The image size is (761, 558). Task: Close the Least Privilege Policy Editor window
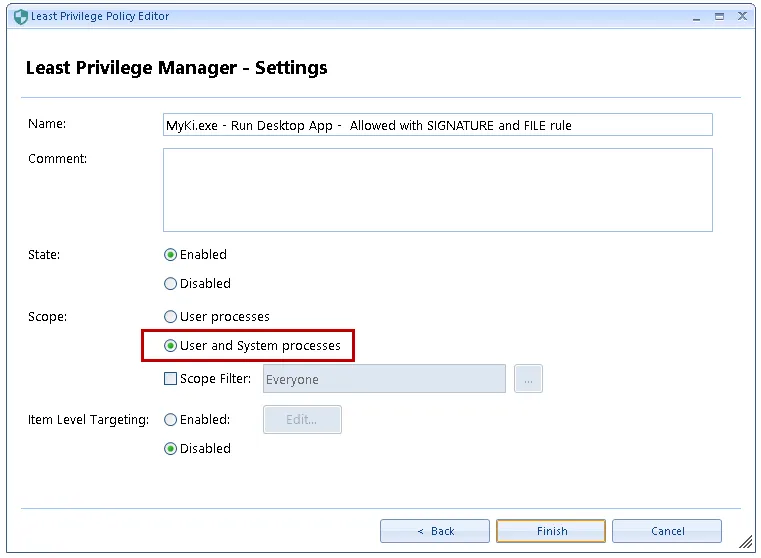743,16
